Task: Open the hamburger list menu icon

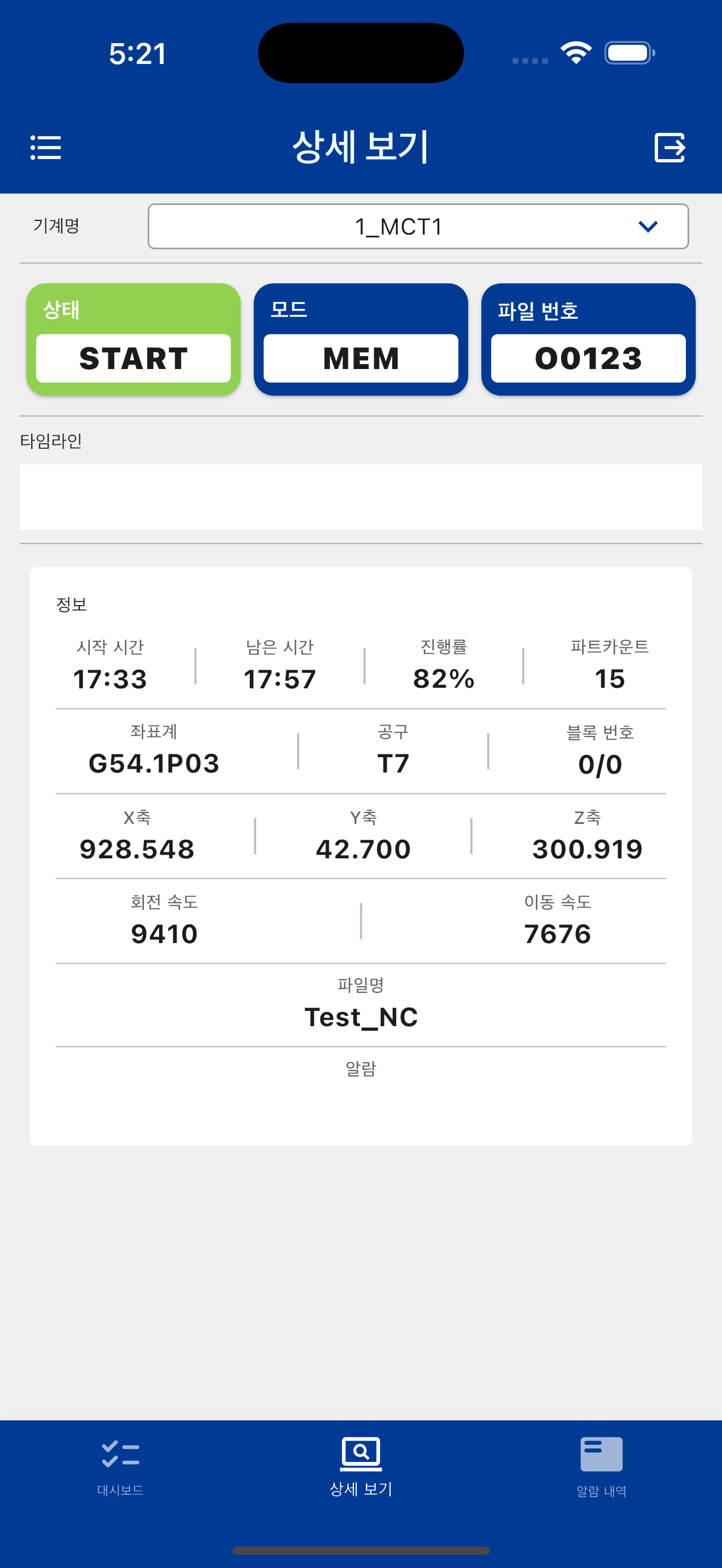Action: (x=45, y=147)
